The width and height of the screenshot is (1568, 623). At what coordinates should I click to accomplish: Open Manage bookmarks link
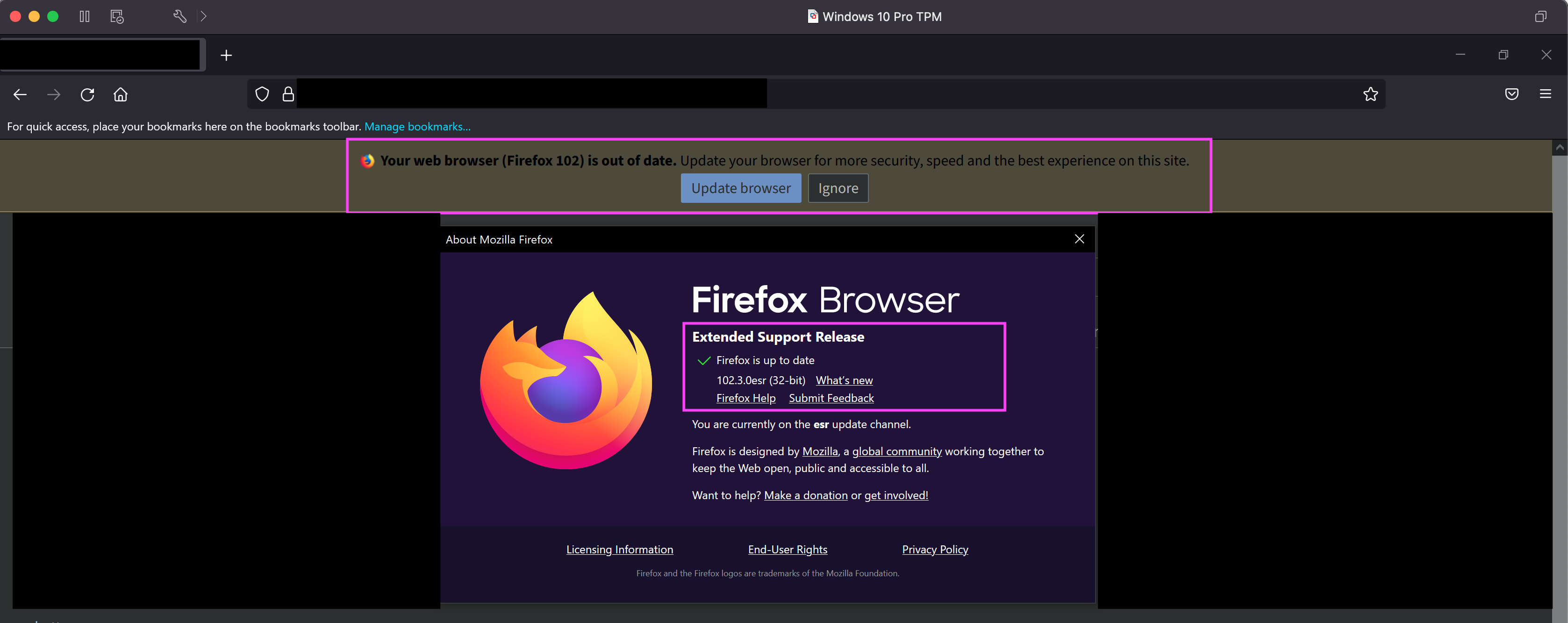[x=417, y=126]
